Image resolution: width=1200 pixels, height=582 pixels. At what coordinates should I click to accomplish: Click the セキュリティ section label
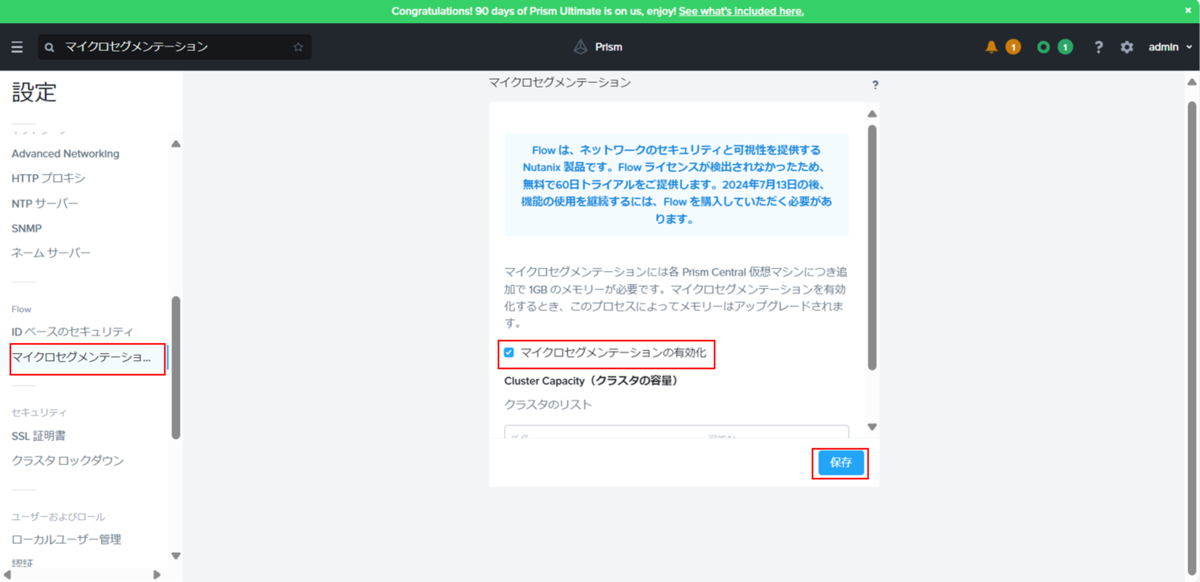pyautogui.click(x=39, y=412)
